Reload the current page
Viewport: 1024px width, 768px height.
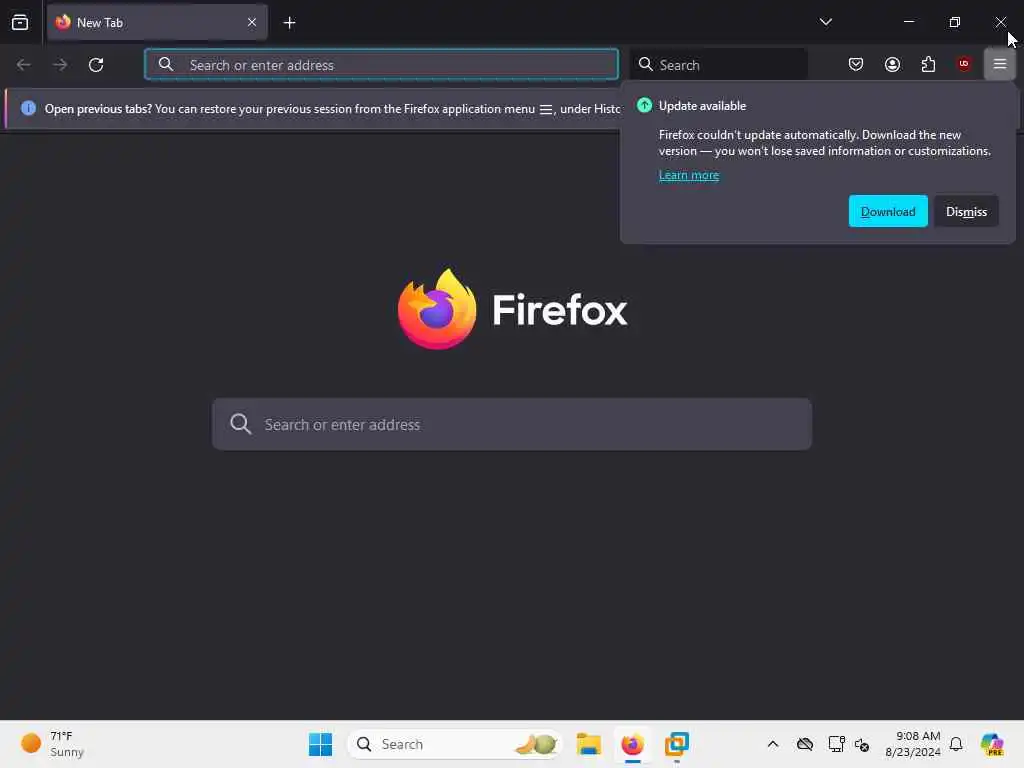[x=96, y=65]
